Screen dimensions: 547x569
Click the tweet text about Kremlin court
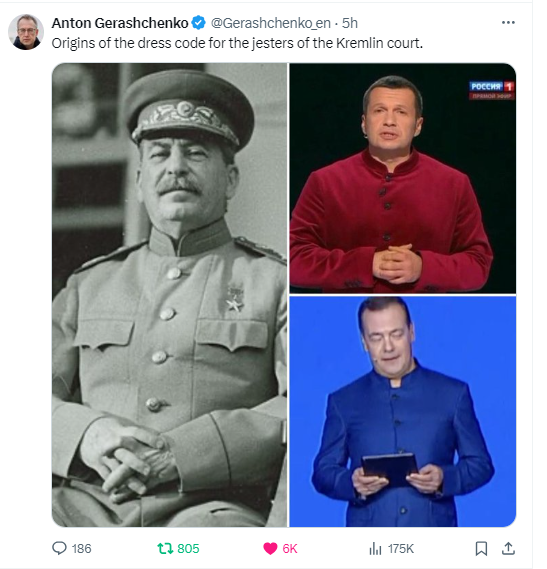[x=237, y=43]
